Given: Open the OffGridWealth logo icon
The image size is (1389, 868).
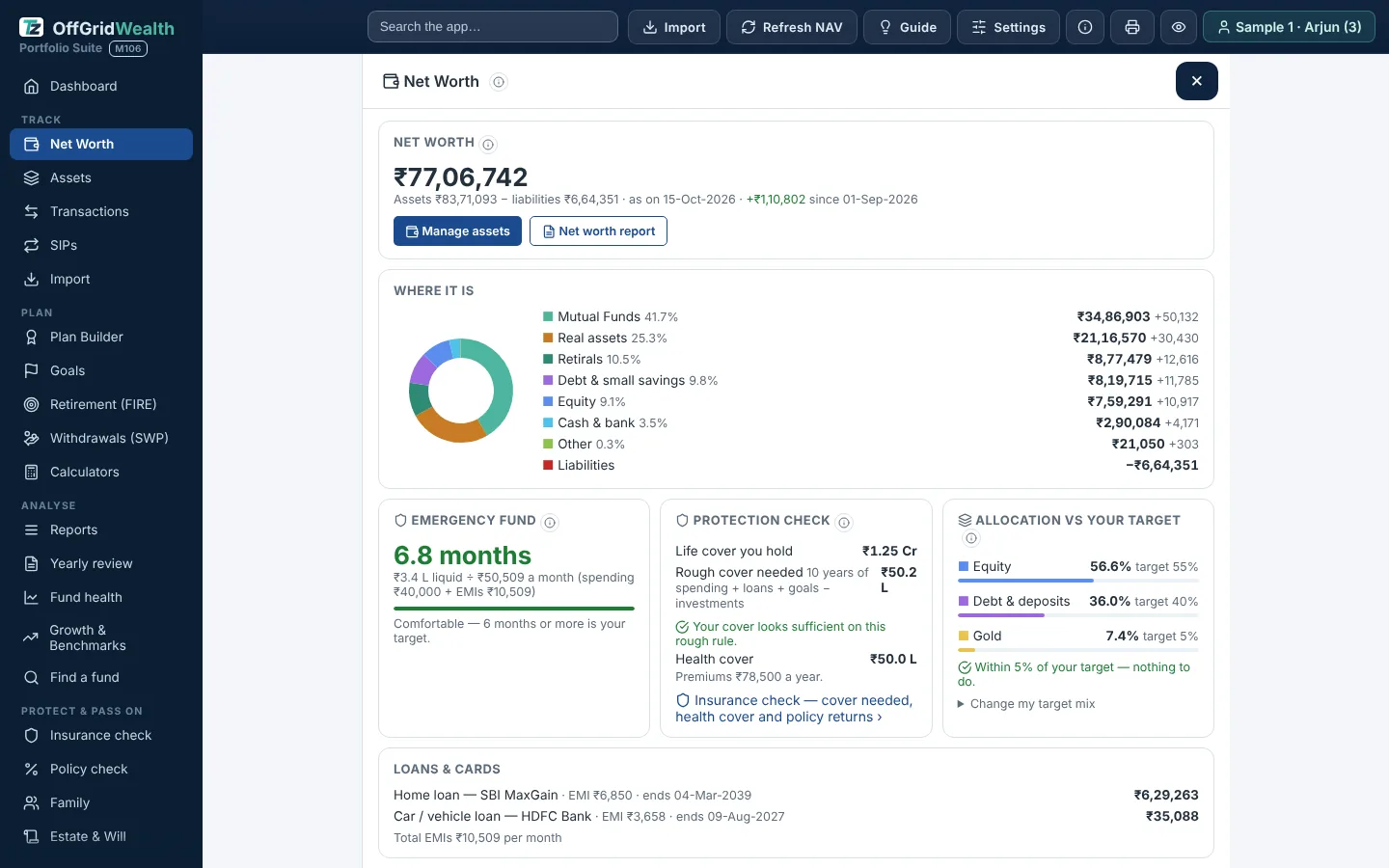Looking at the screenshot, I should 32,28.
